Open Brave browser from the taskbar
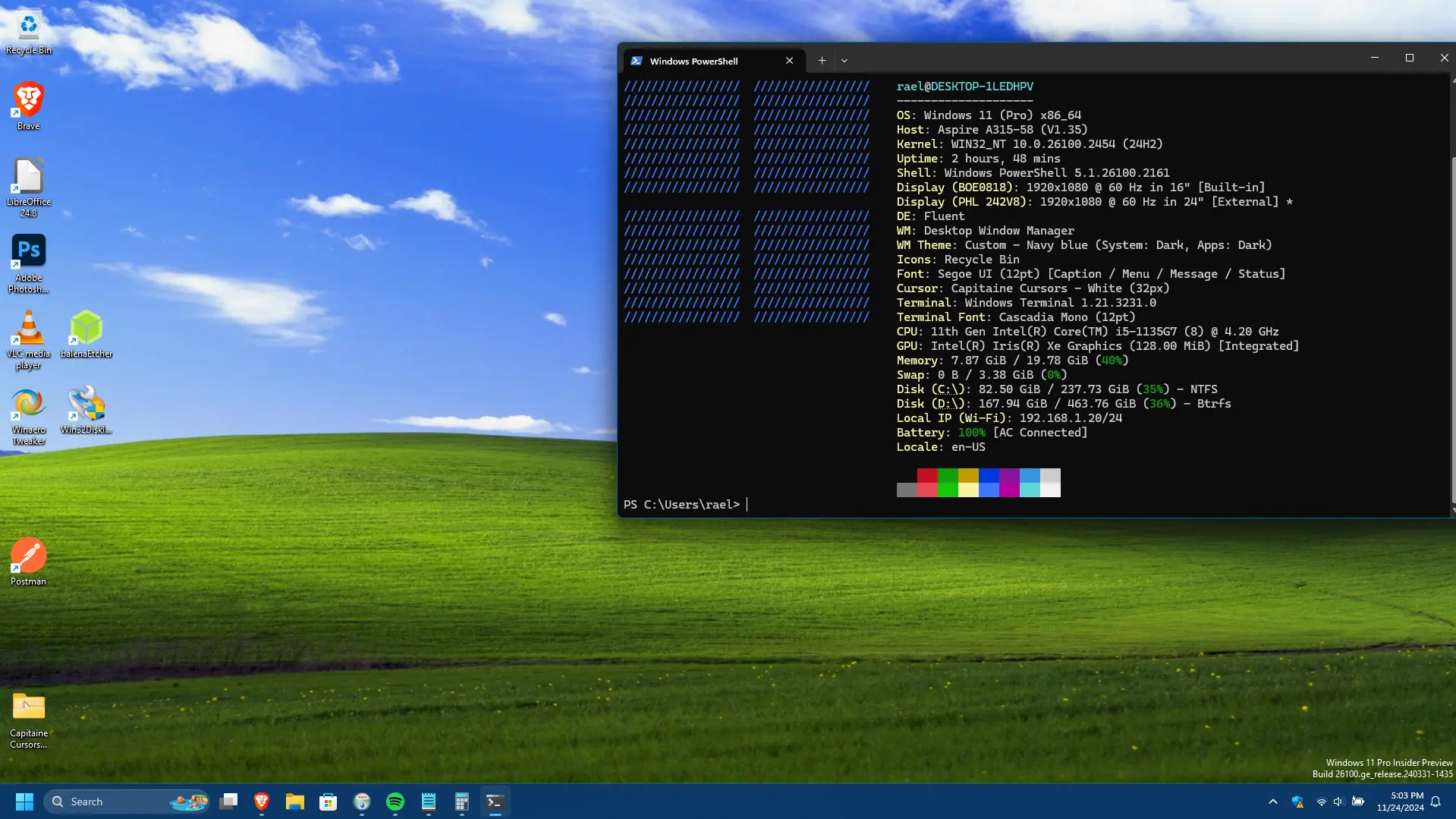1456x819 pixels. (x=262, y=802)
